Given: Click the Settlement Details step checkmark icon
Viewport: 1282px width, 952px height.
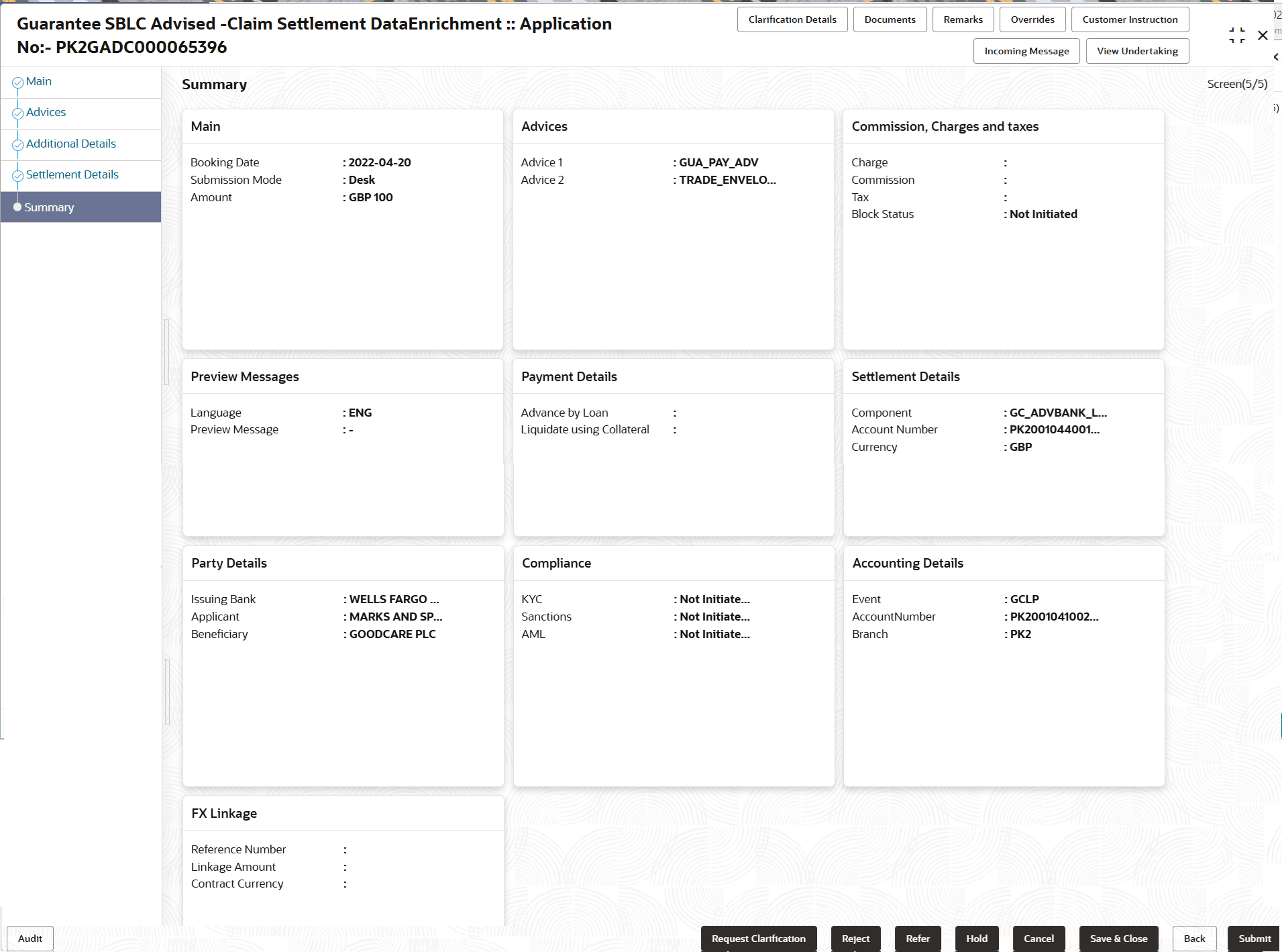Looking at the screenshot, I should (x=18, y=176).
